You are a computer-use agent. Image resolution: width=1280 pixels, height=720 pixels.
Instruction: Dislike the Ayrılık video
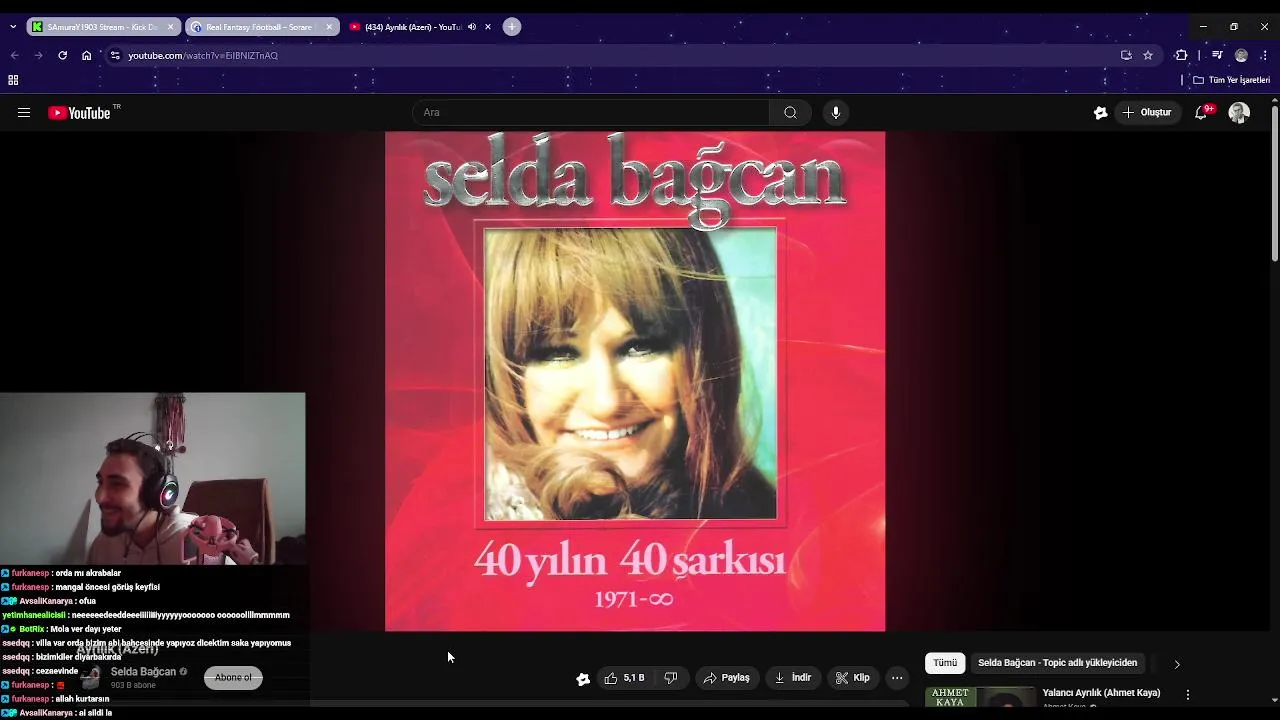coord(670,678)
